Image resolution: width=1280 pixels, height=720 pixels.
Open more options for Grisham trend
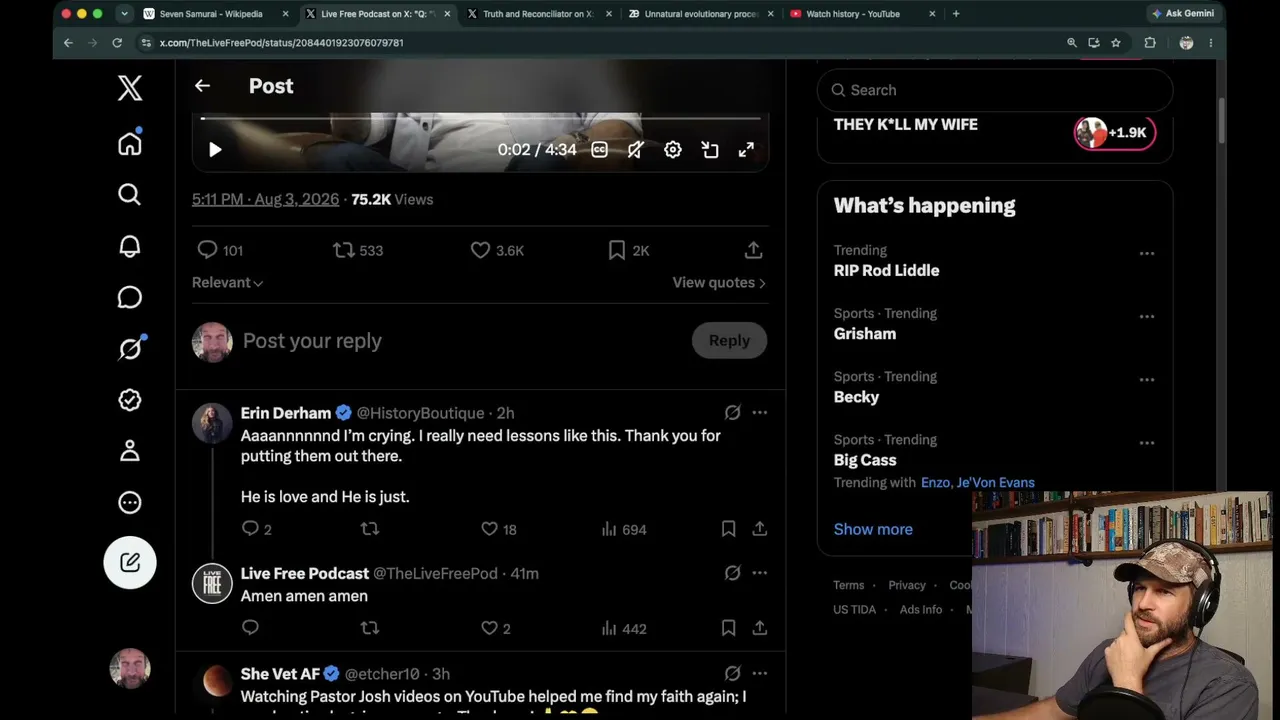1147,316
